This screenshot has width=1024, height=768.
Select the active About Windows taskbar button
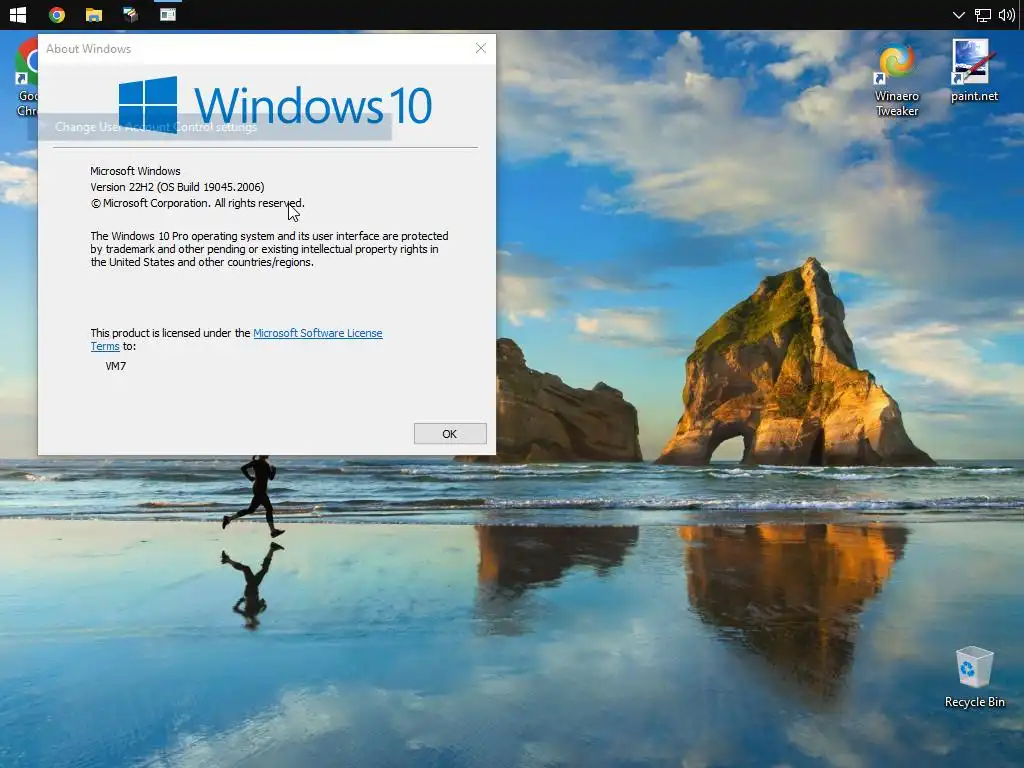[168, 14]
